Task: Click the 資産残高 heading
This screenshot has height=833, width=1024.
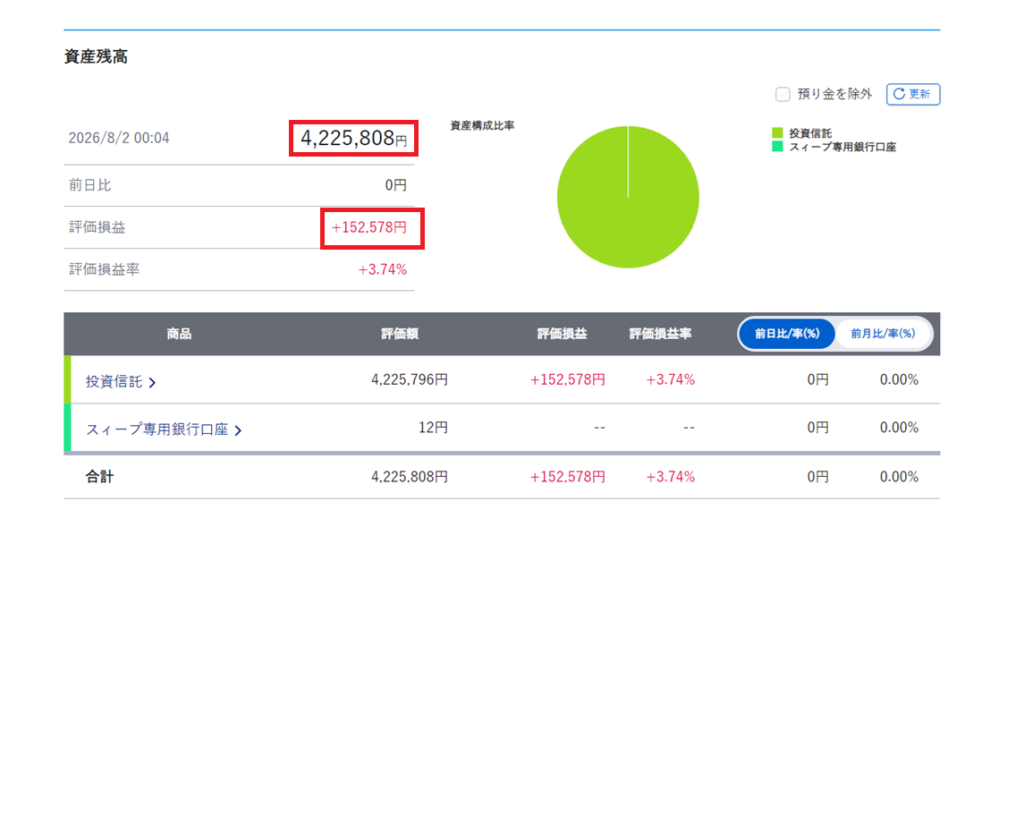Action: pos(95,57)
